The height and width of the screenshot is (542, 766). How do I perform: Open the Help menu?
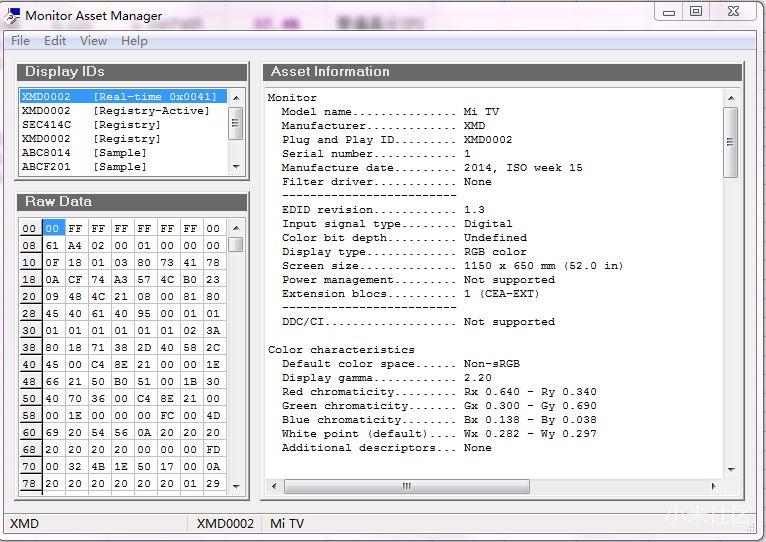tap(134, 41)
